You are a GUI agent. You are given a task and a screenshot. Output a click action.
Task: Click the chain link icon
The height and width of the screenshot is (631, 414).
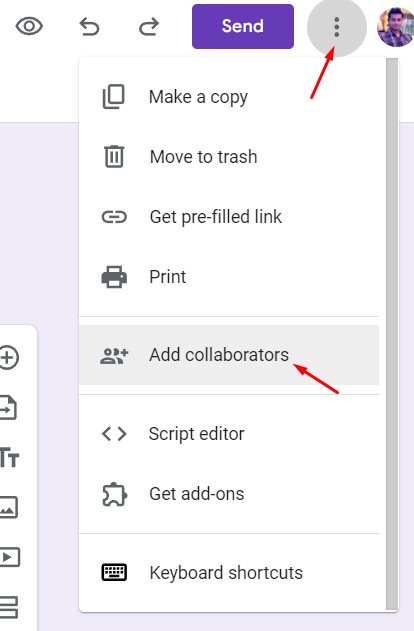pyautogui.click(x=114, y=217)
